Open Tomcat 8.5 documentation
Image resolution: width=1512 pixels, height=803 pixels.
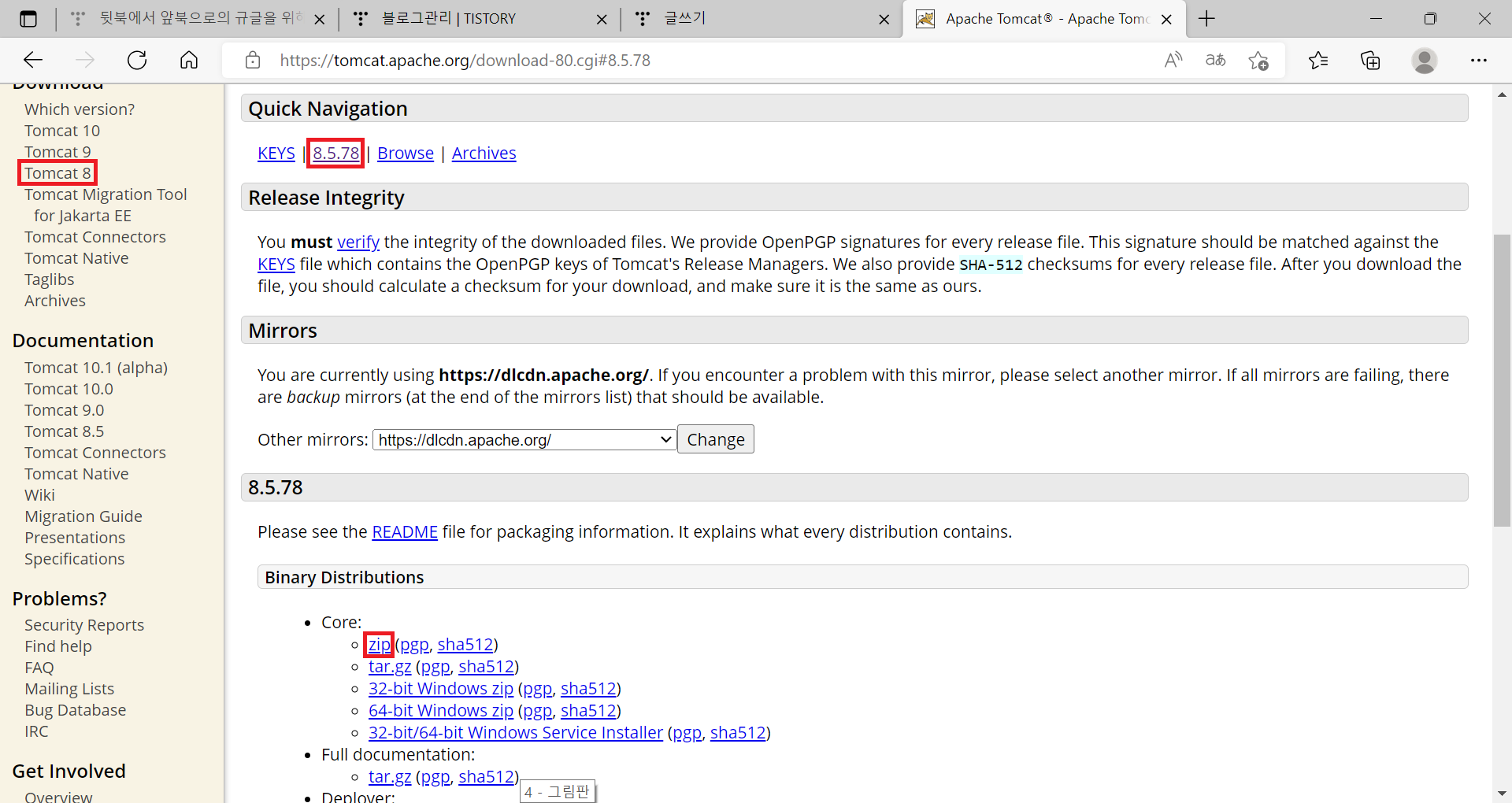pyautogui.click(x=64, y=431)
